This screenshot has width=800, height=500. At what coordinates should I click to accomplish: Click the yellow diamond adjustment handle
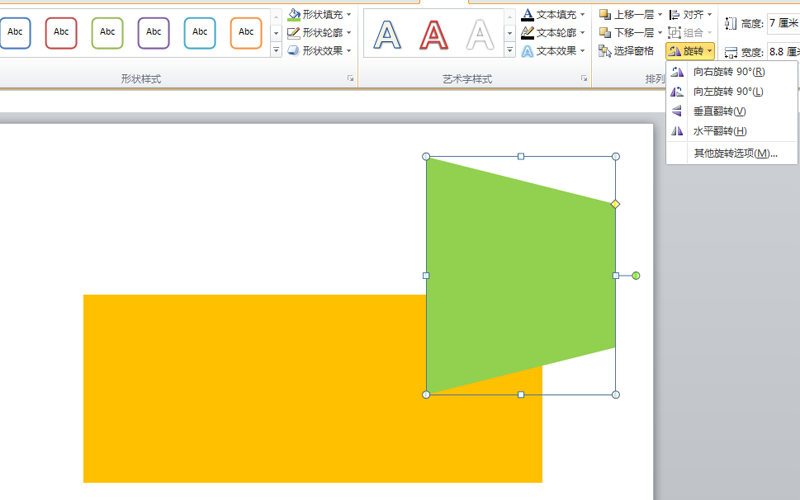pyautogui.click(x=615, y=204)
